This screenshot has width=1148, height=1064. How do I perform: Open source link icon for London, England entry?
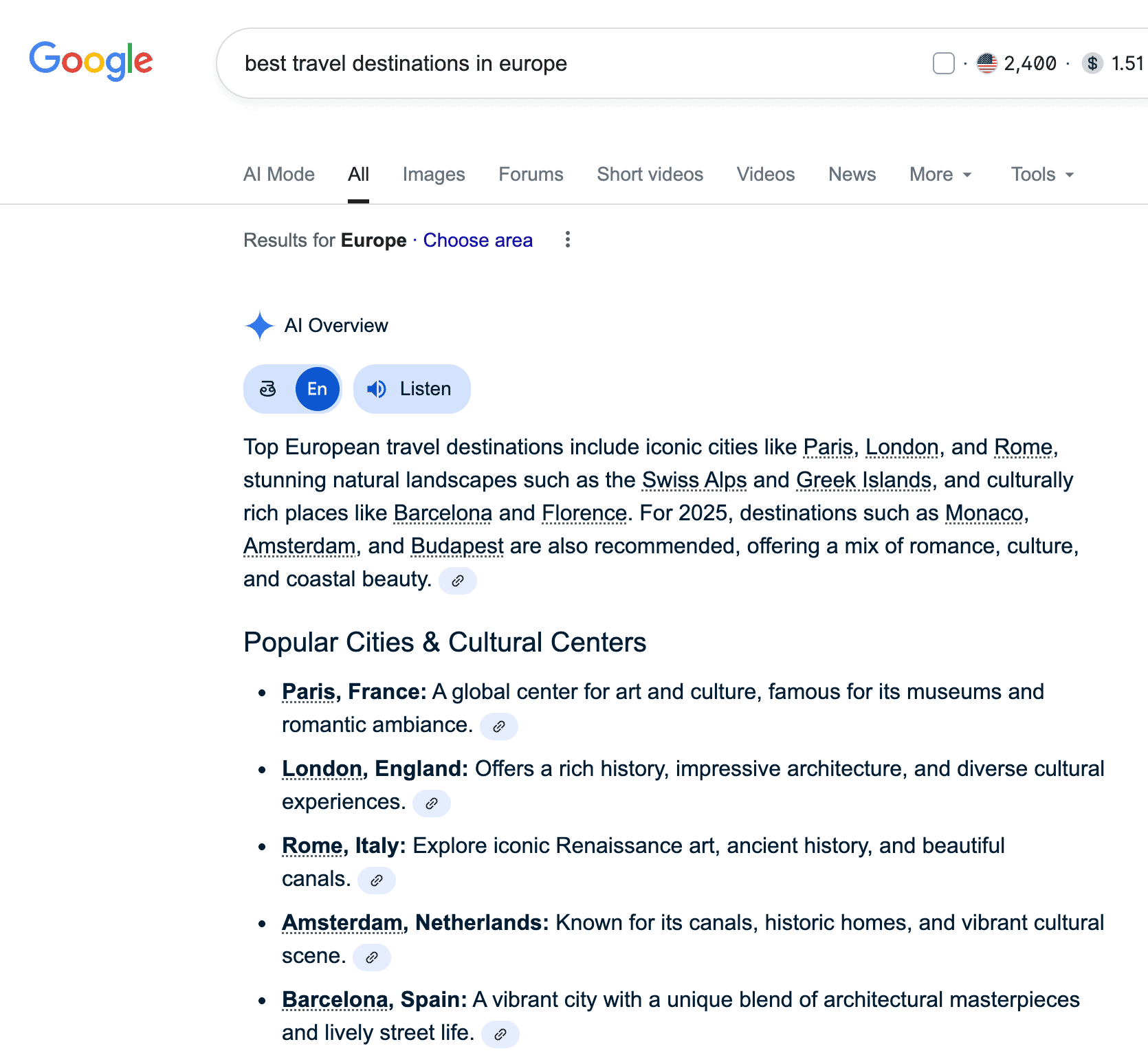click(431, 803)
